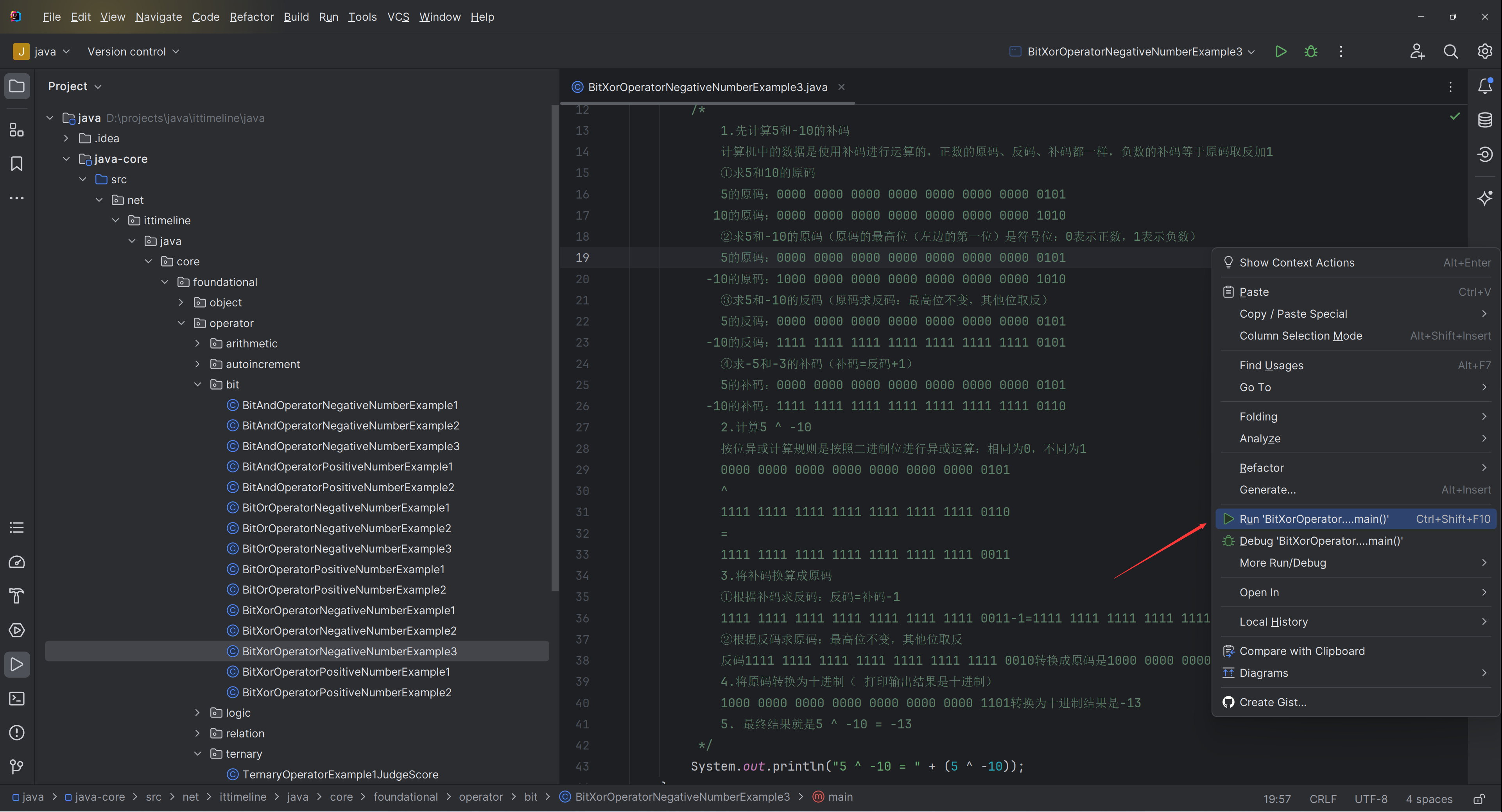The height and width of the screenshot is (812, 1502).
Task: Open the Project view mode dropdown
Action: pyautogui.click(x=75, y=86)
